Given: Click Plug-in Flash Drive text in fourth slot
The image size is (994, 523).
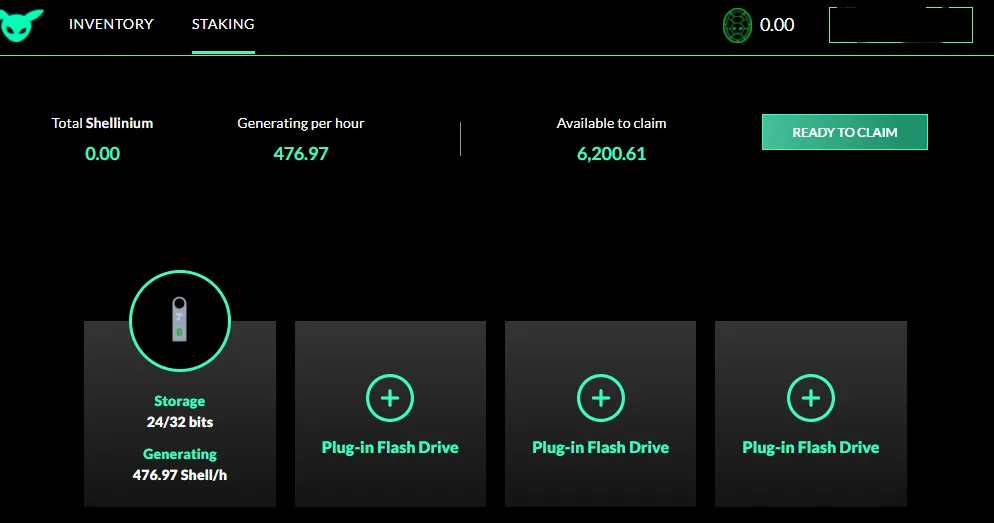Looking at the screenshot, I should pos(811,448).
